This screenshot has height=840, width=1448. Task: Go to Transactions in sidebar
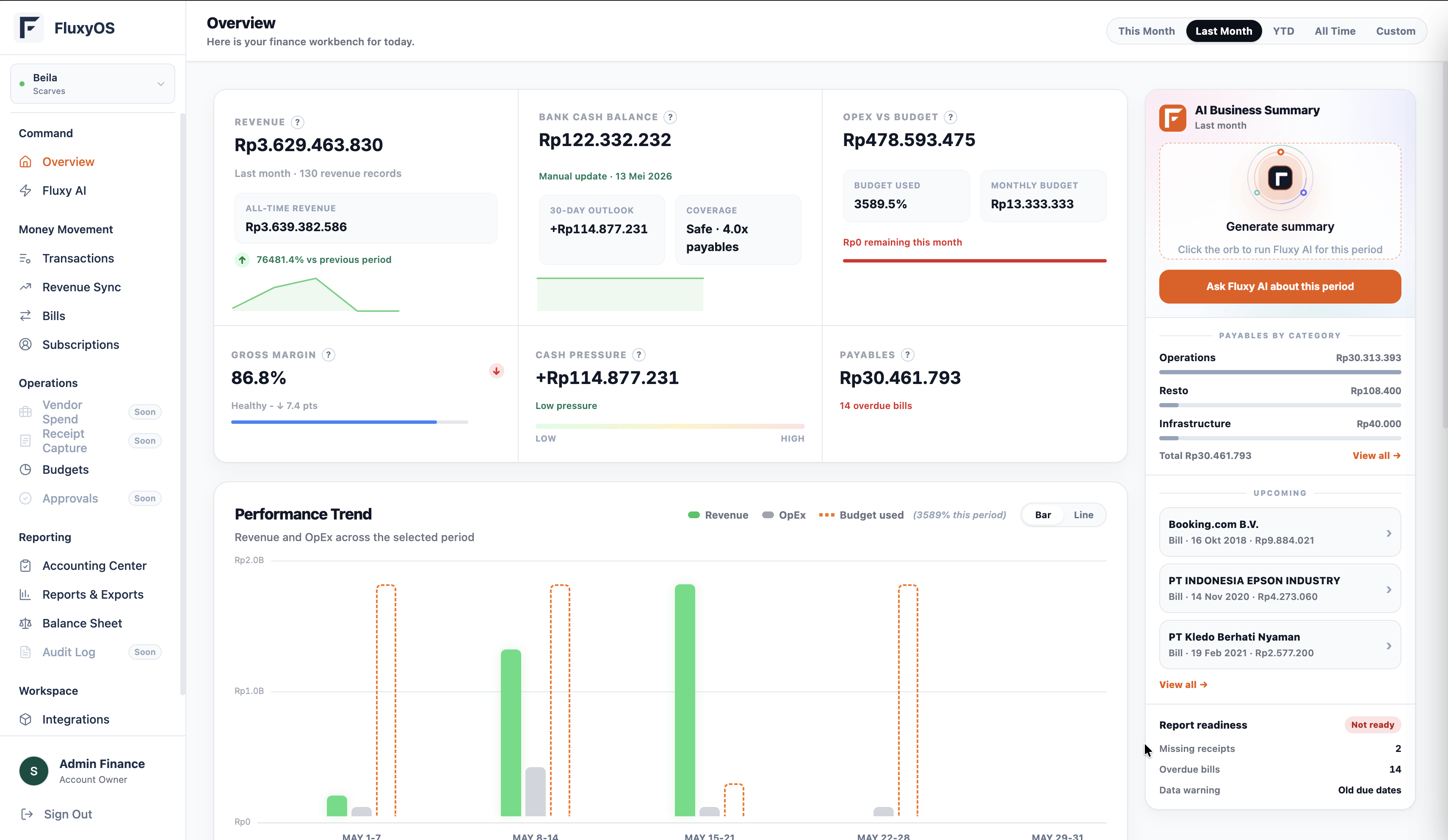click(x=78, y=259)
